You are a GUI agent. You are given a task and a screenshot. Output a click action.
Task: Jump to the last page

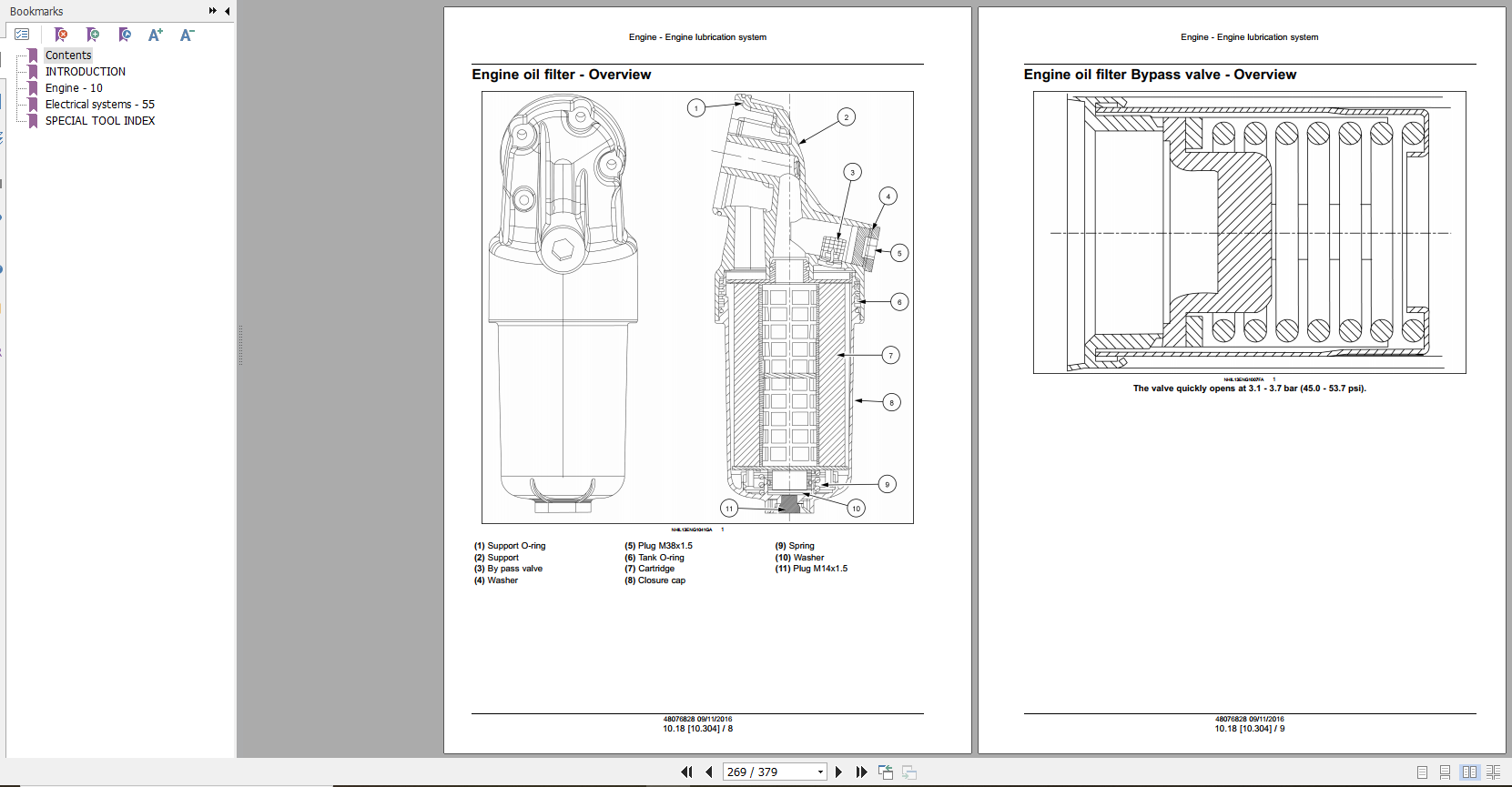(x=861, y=772)
